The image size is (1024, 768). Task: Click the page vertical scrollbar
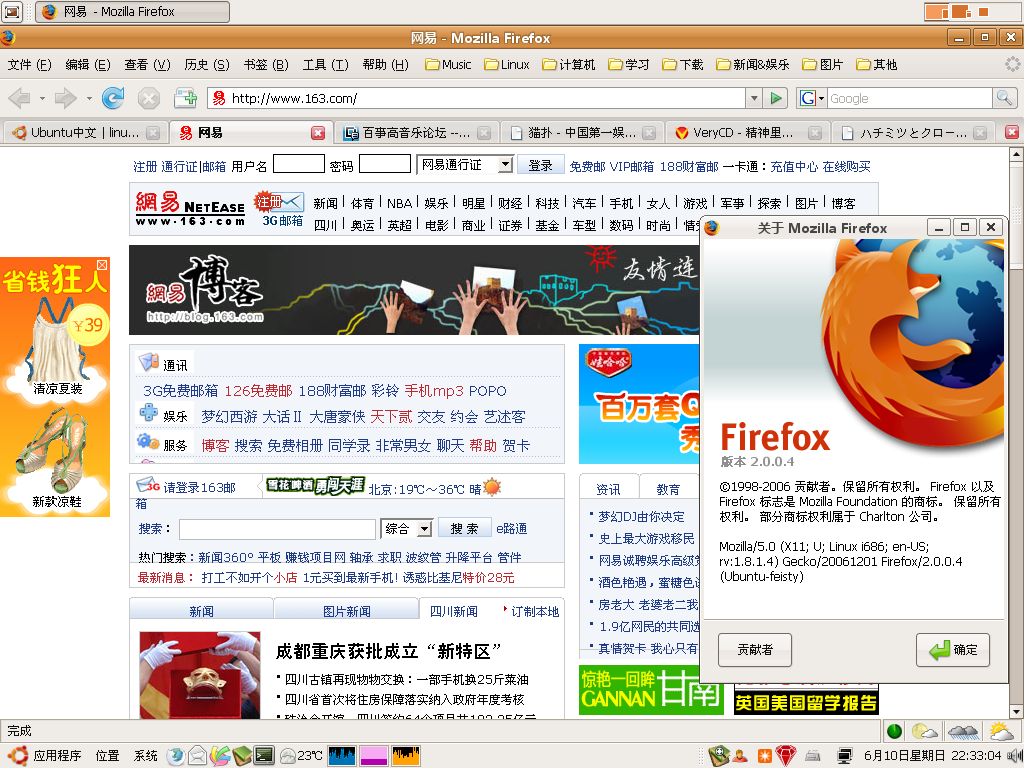[1016, 433]
